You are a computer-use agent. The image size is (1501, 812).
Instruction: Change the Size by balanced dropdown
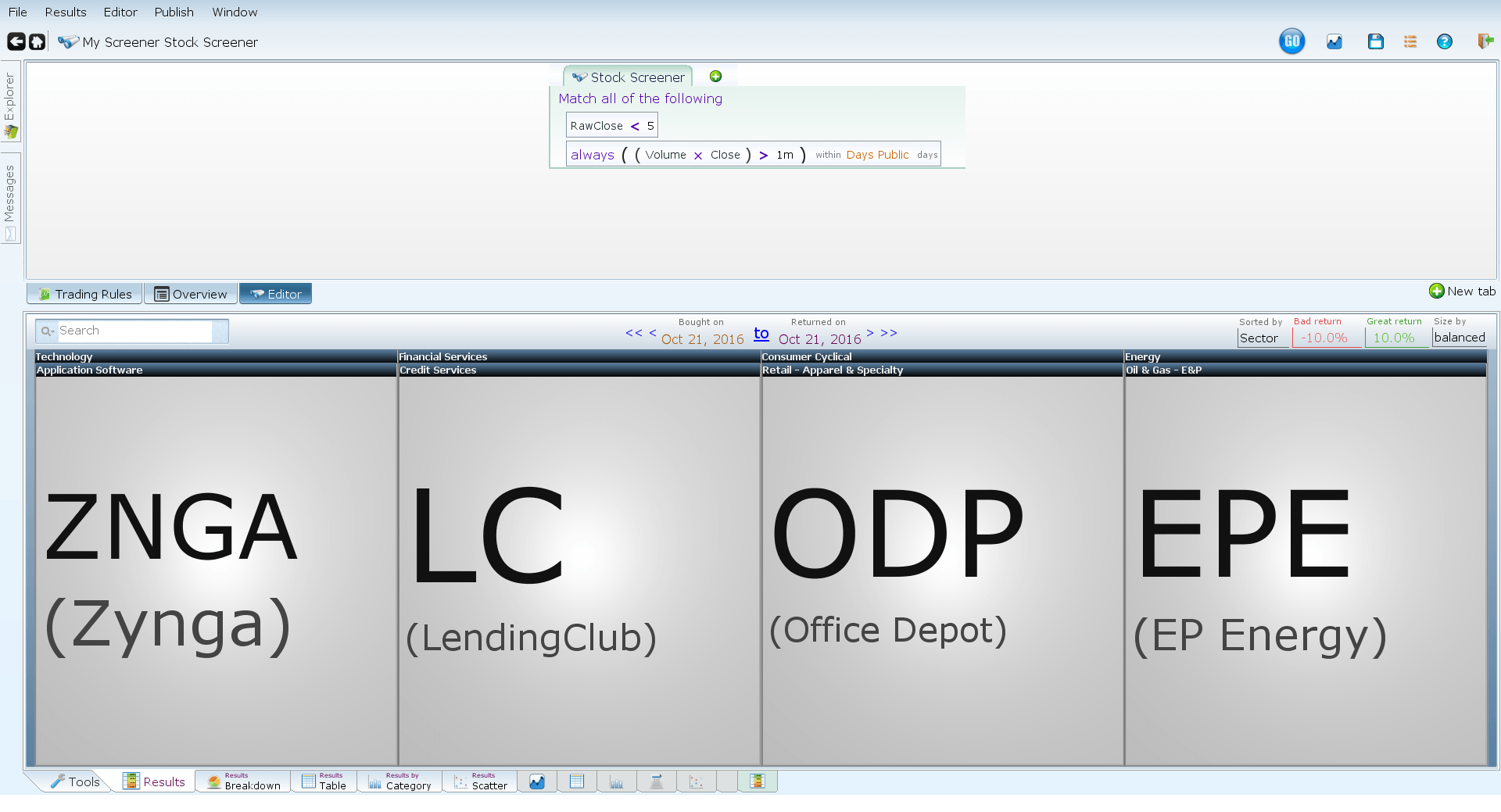[1460, 338]
